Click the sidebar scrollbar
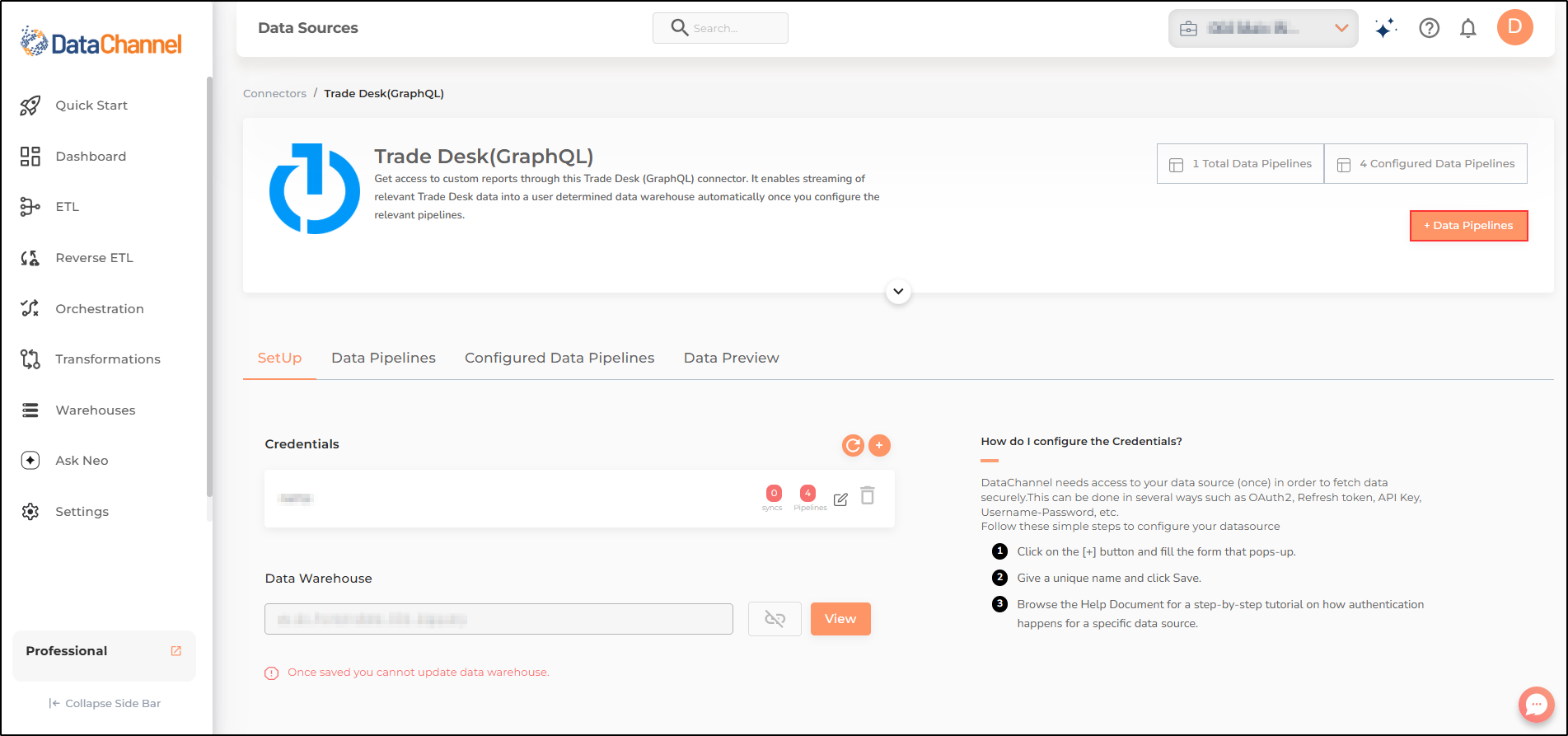The height and width of the screenshot is (736, 1568). tap(209, 287)
